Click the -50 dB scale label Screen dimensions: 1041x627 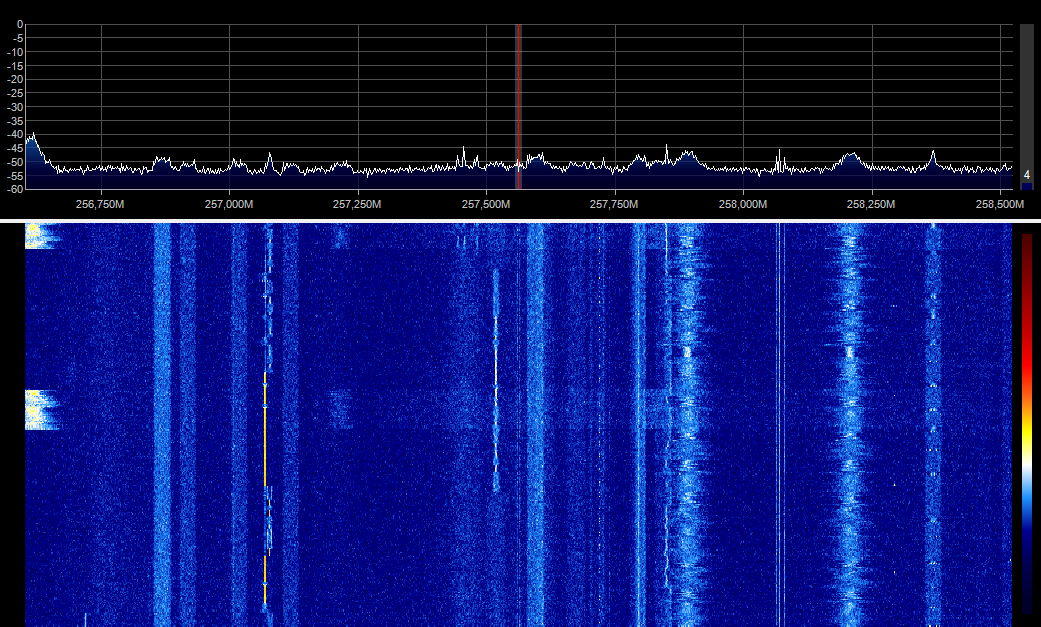click(x=15, y=162)
